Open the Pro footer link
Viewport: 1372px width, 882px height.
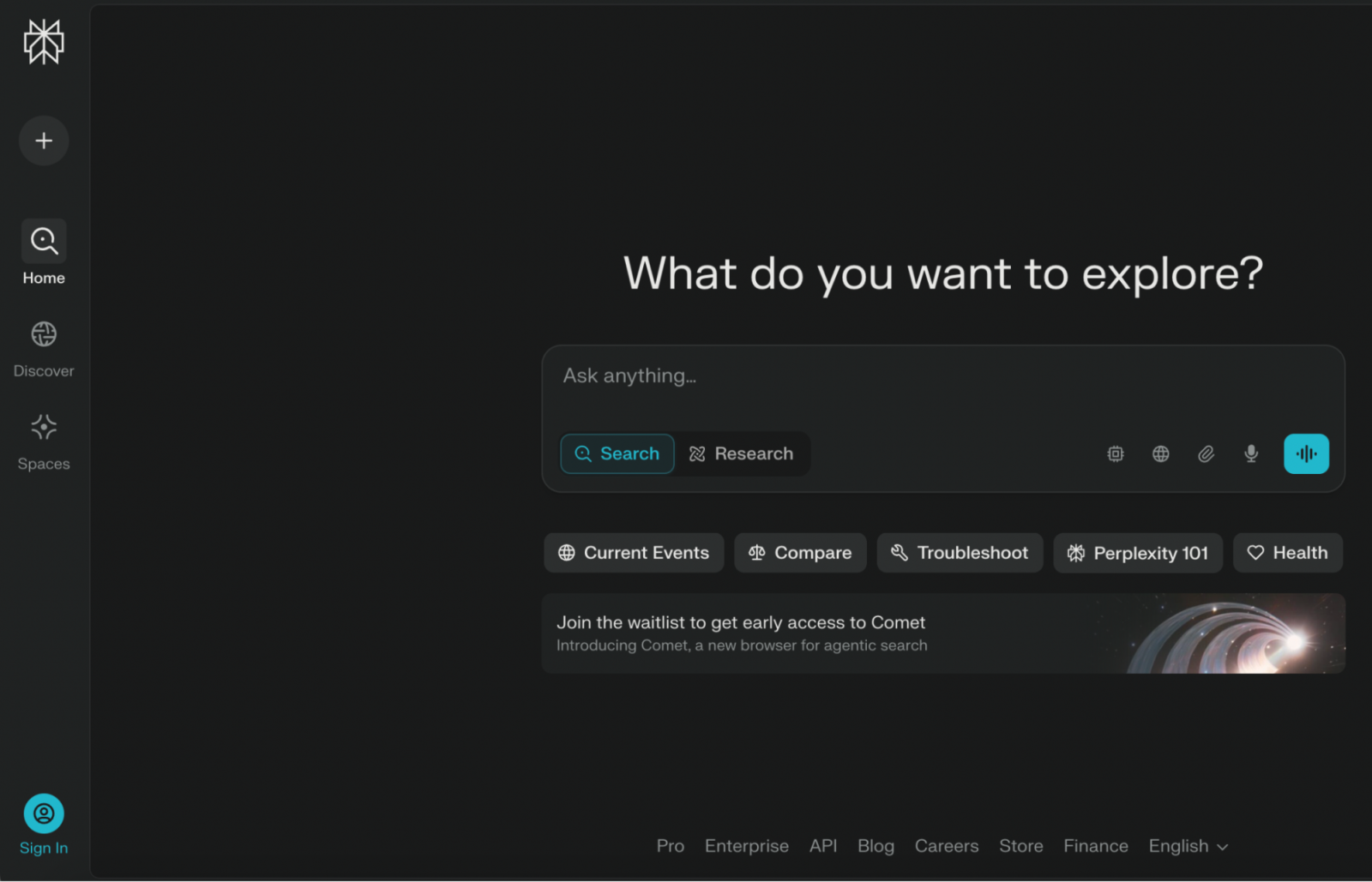[671, 846]
